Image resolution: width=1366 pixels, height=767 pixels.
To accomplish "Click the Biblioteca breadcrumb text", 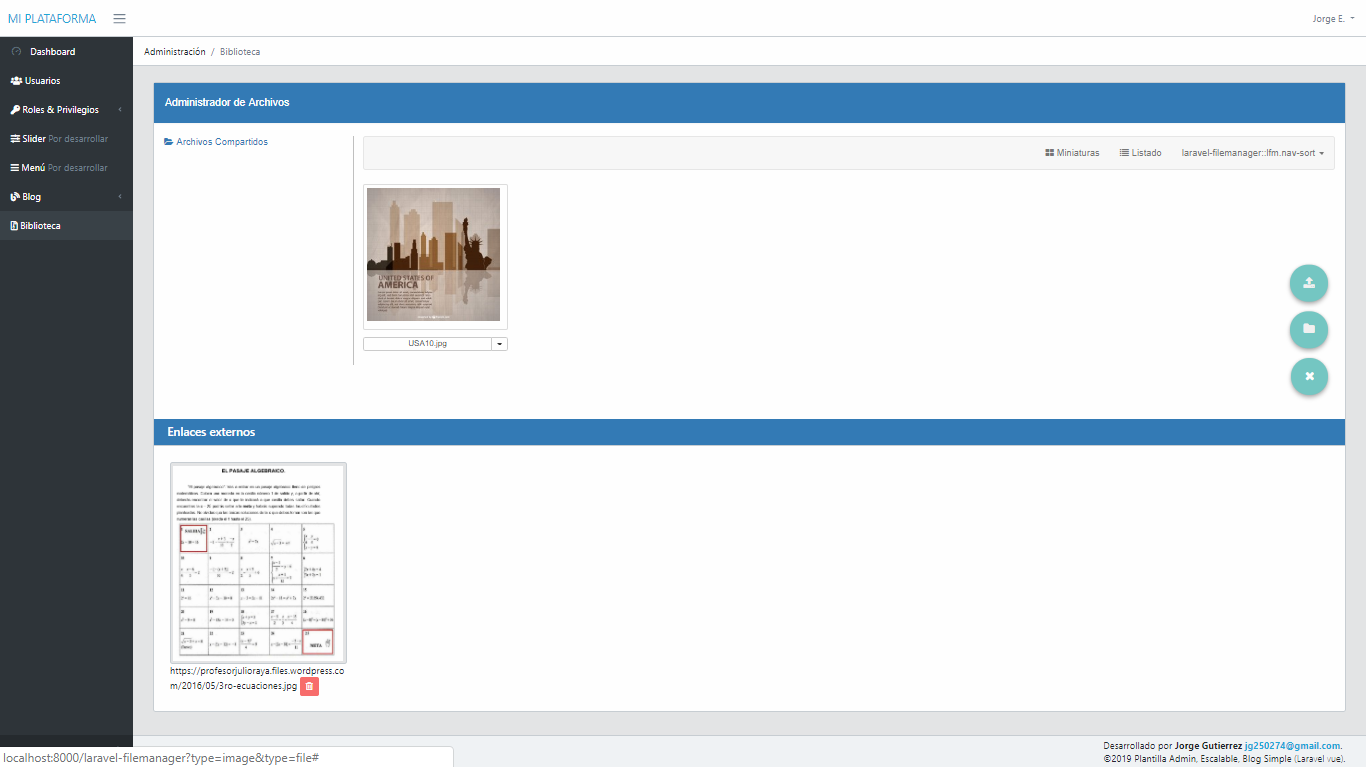I will (240, 52).
